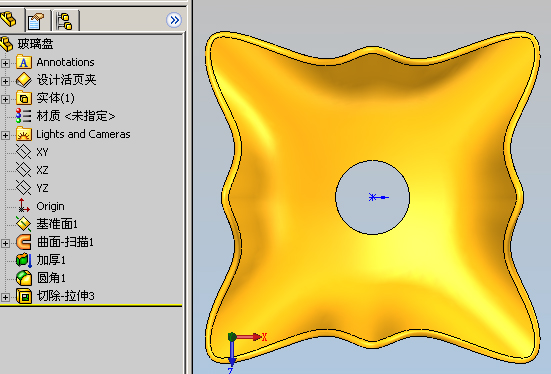
Task: Click the 材质 material icon
Action: (x=24, y=116)
